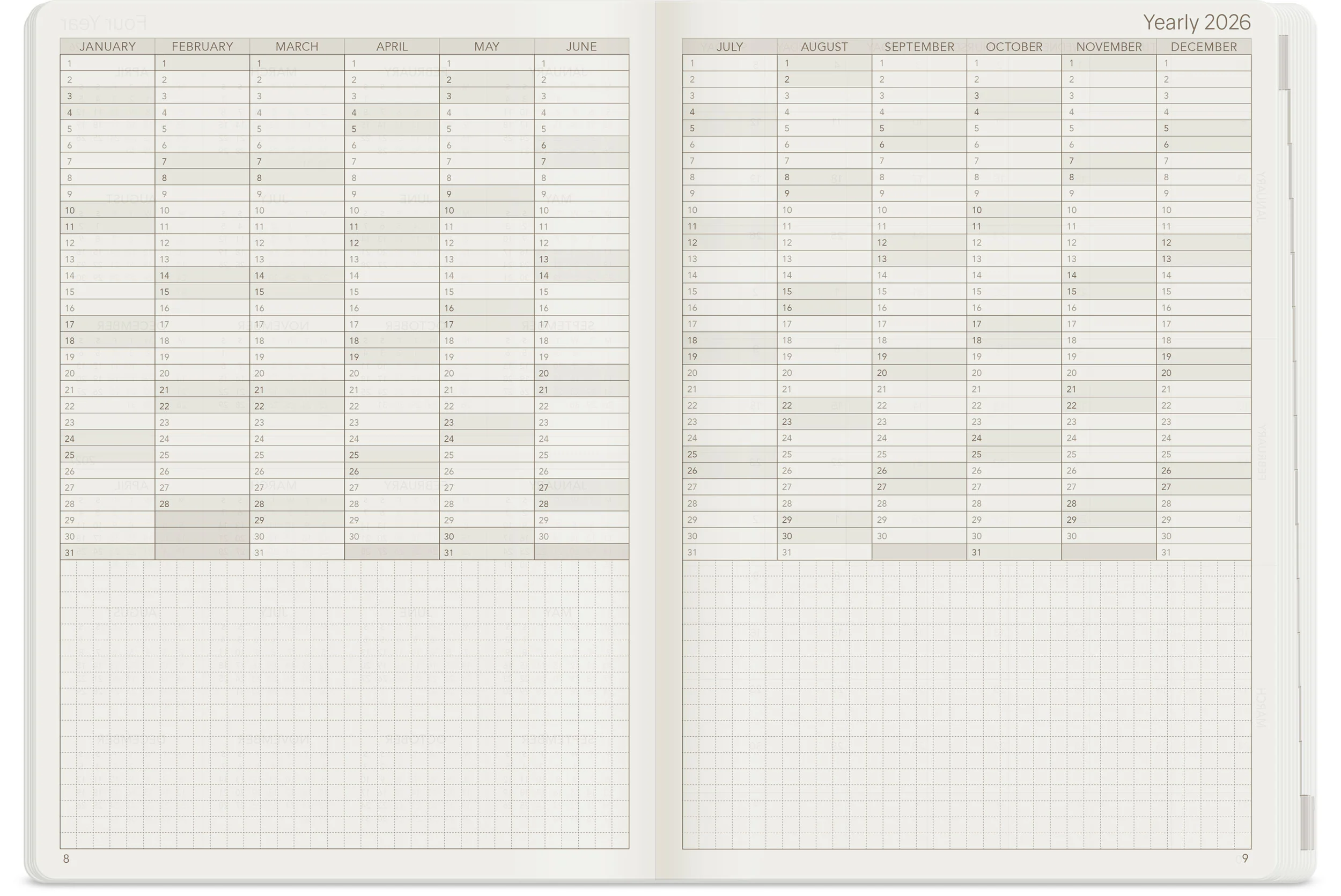Click the JULY month header

pos(730,46)
